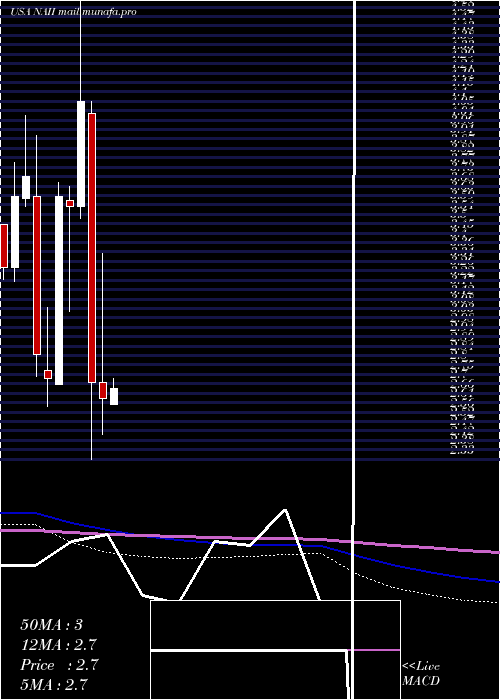The width and height of the screenshot is (500, 700).
Task: Click the "USA NAH mail munafa.pro" chart title
Action: (x=73, y=12)
